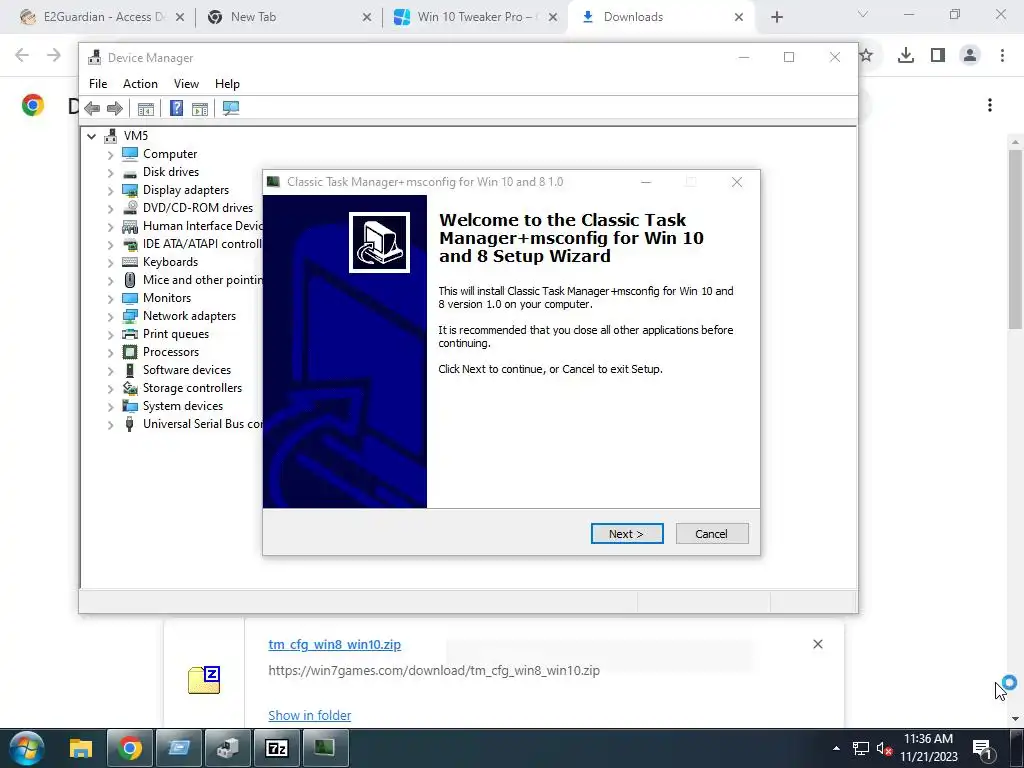Click Universal Serial Bus icon in tree

(x=130, y=424)
